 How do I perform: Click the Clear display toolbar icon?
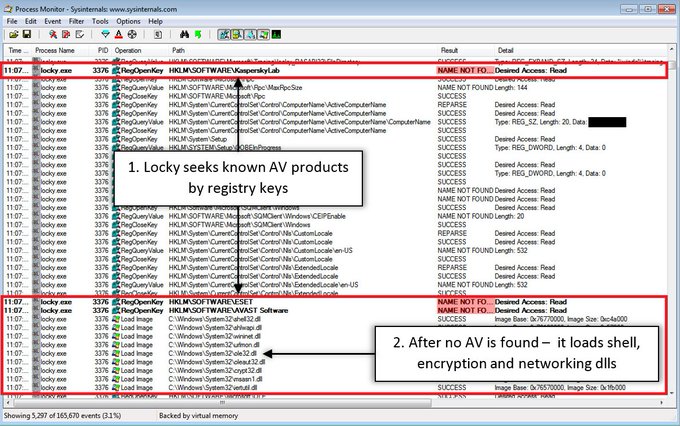[x=79, y=34]
